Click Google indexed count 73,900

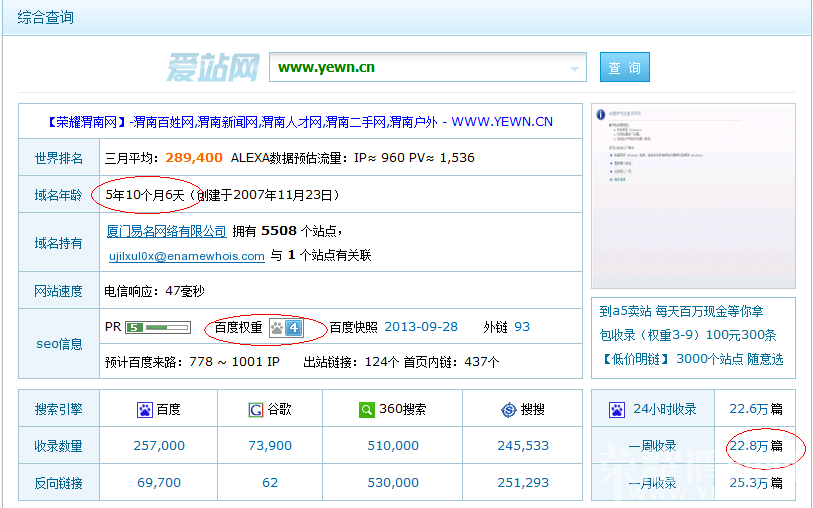[270, 445]
